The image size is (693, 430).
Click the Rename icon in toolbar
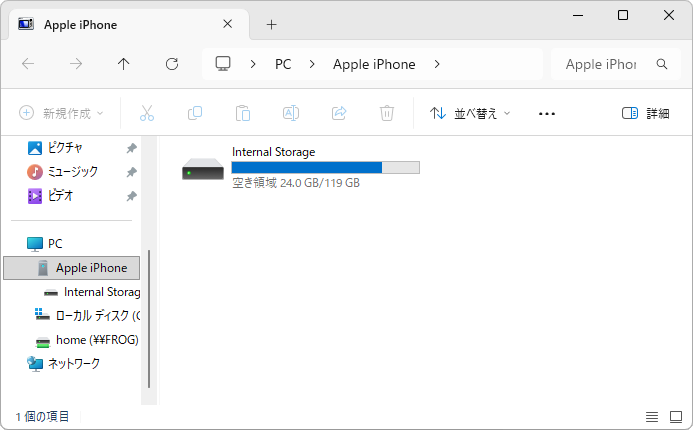pos(291,113)
